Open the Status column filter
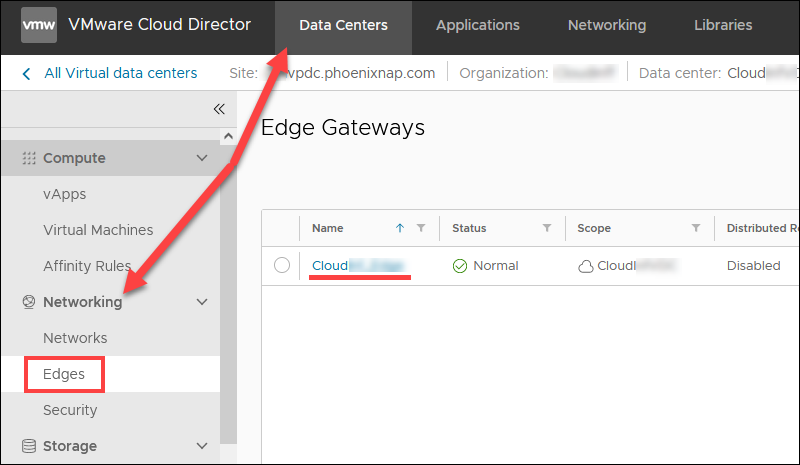 pos(547,228)
